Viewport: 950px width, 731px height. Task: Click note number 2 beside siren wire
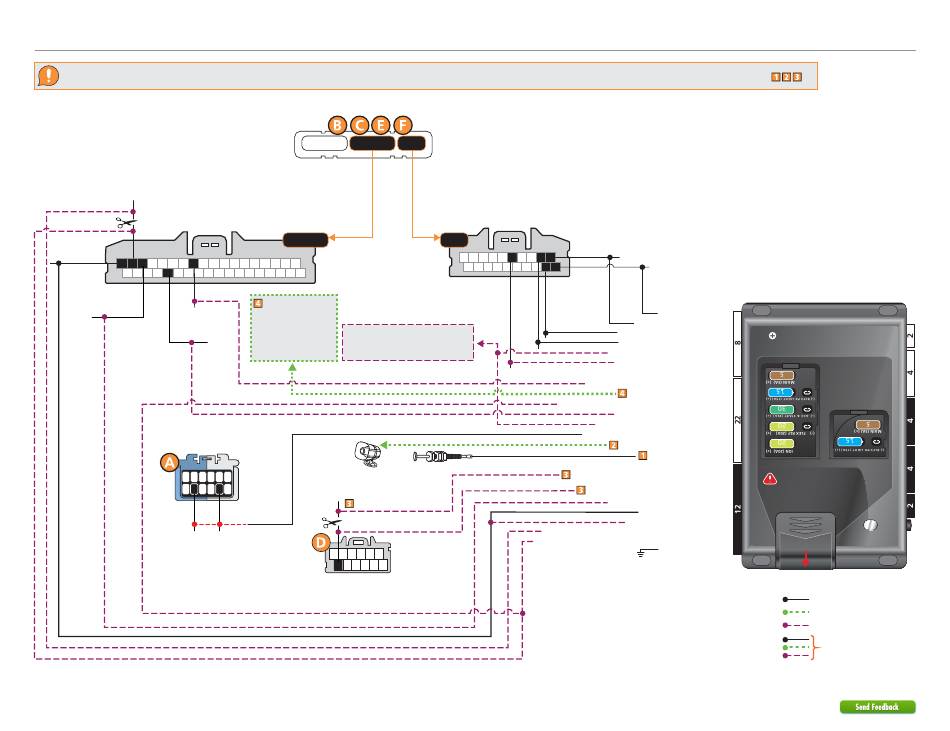tap(613, 445)
